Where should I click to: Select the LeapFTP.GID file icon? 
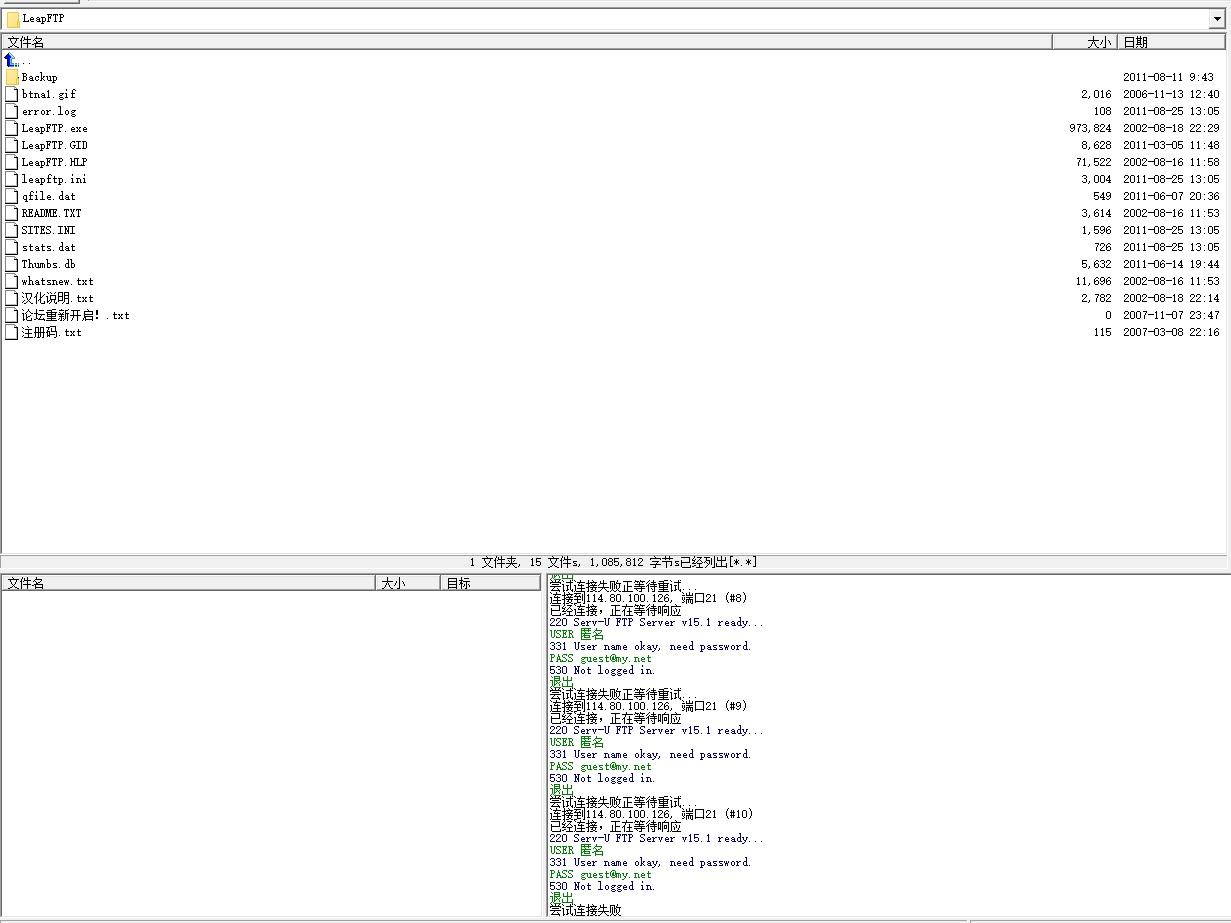point(12,145)
